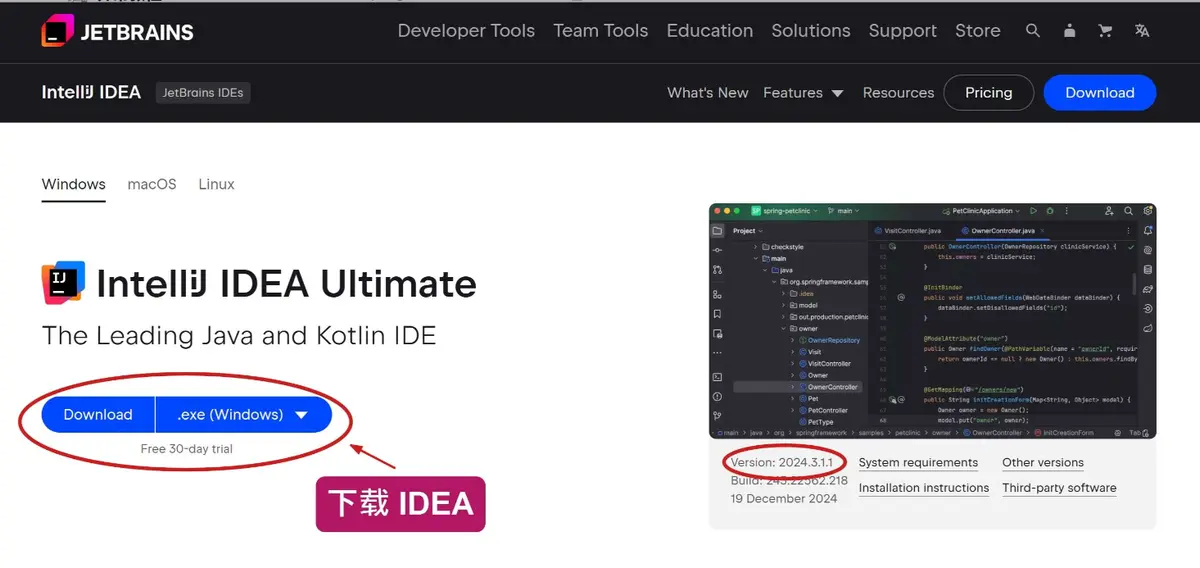The width and height of the screenshot is (1200, 568).
Task: Open spring-petclinic project dropdown in IDE
Action: pos(784,211)
